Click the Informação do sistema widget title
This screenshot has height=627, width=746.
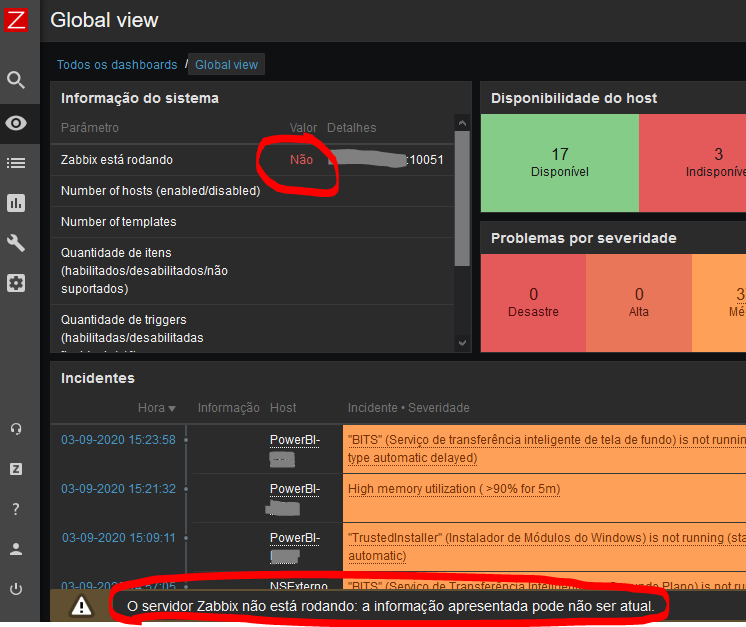coord(140,98)
